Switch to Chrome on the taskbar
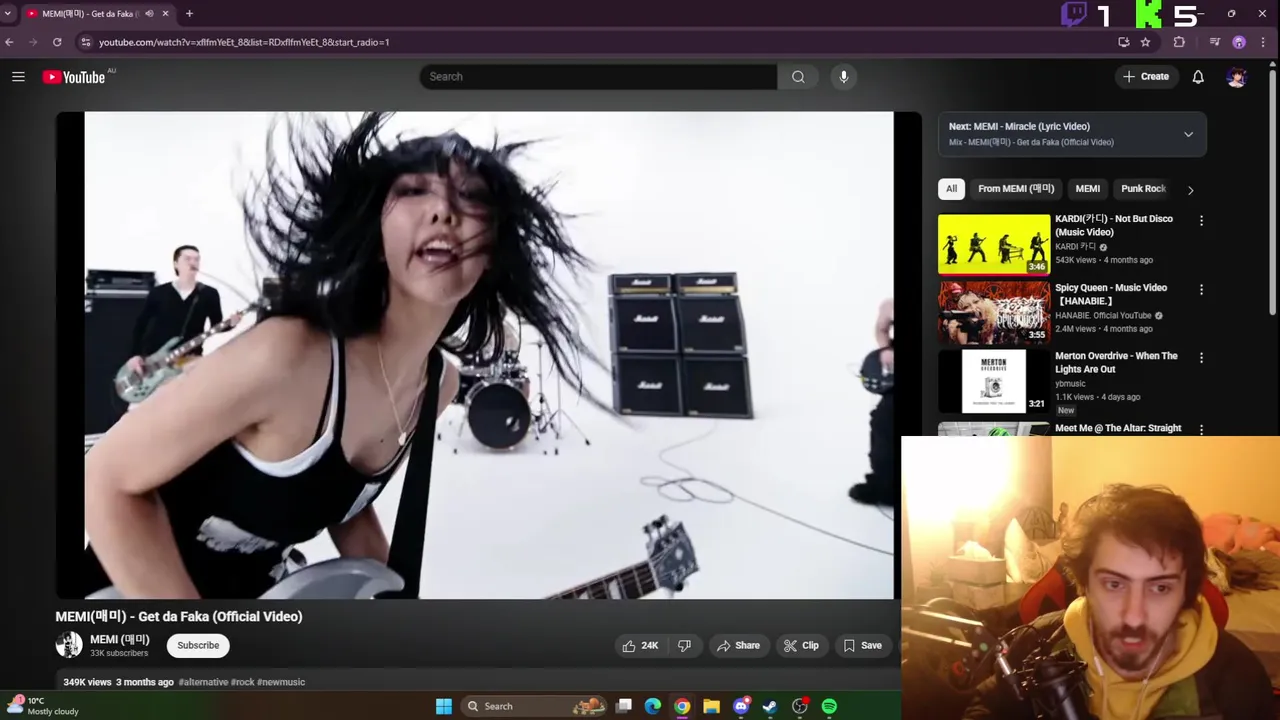The height and width of the screenshot is (720, 1280). point(682,706)
